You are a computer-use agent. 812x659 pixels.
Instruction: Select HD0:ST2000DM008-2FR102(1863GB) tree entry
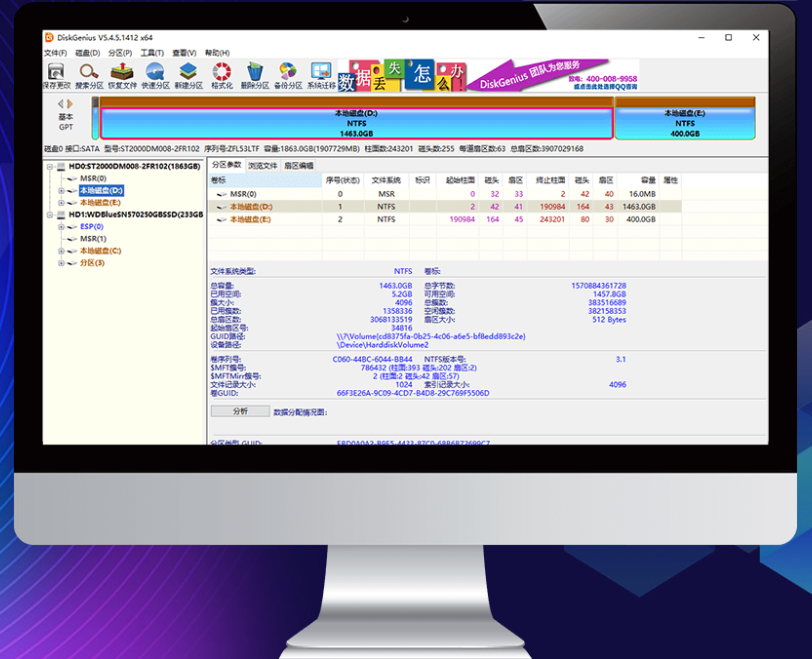(x=135, y=166)
